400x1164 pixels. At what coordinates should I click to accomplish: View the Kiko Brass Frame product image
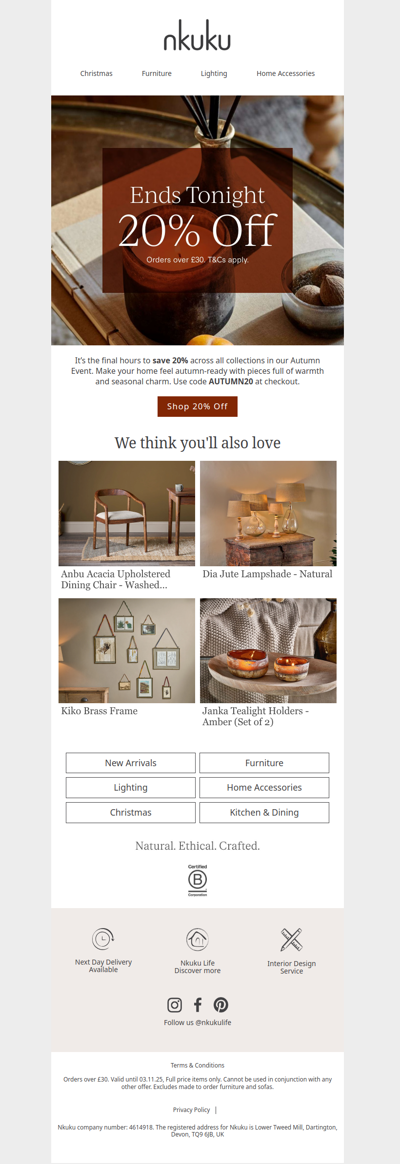click(127, 650)
